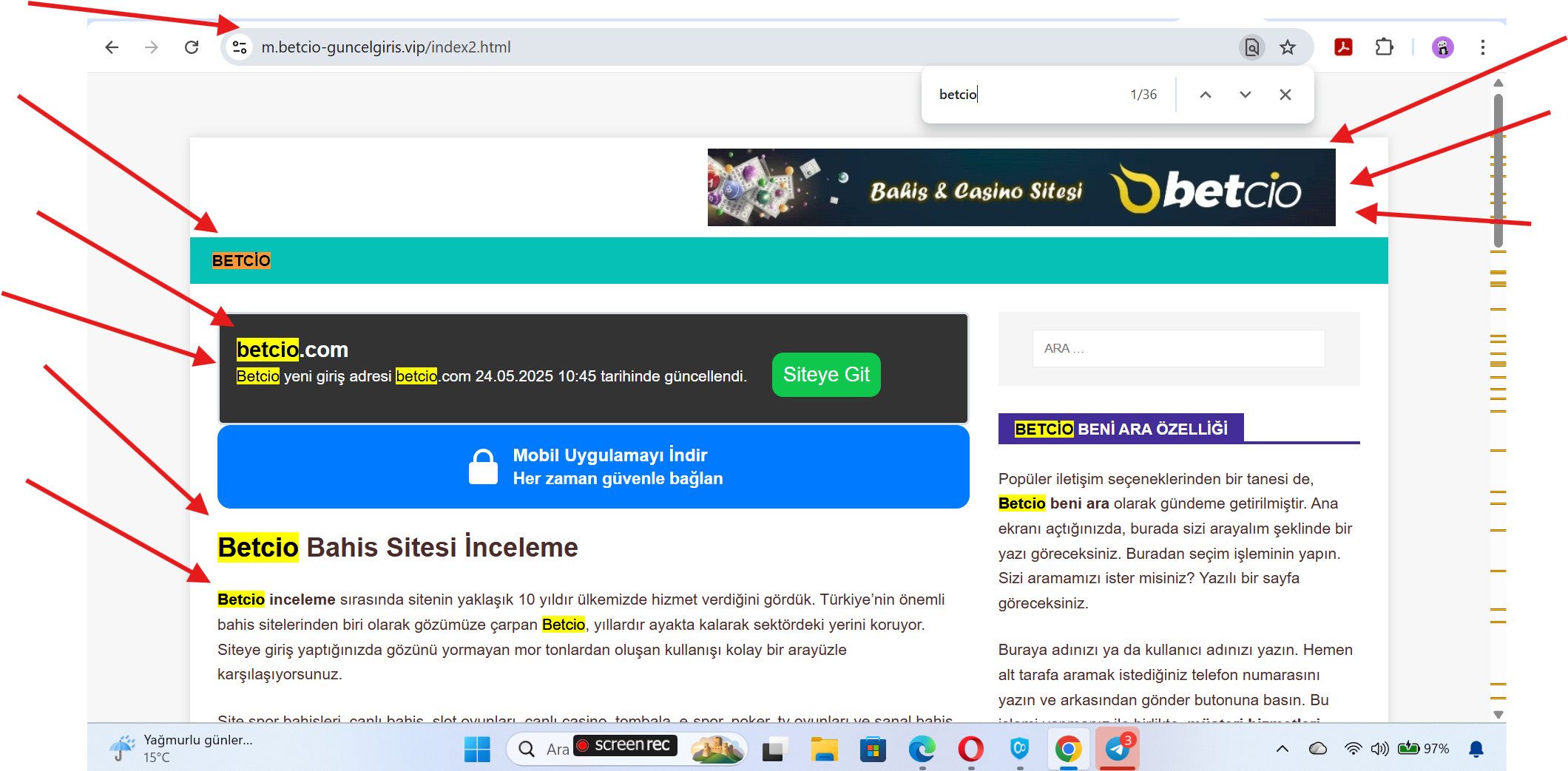Screen dimensions: 1568x771
Task: Open Chrome's three-dot menu
Action: 1482,47
